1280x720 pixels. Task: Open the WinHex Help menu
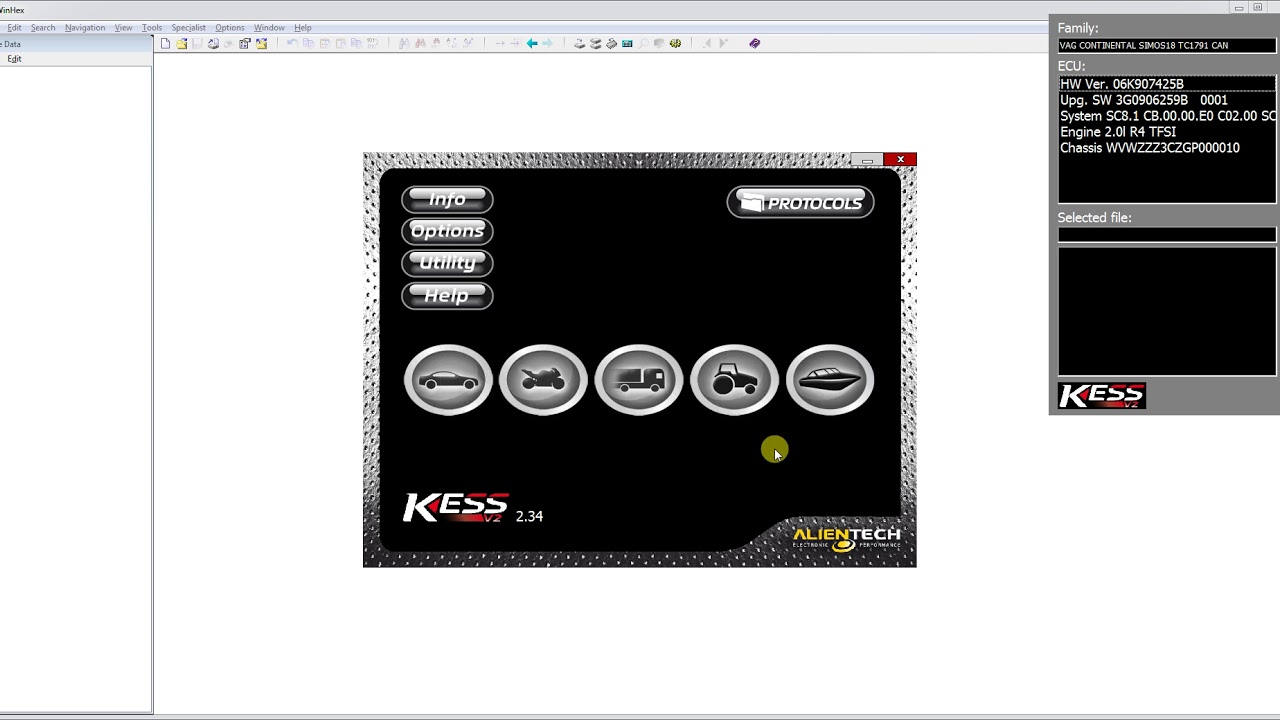coord(303,28)
